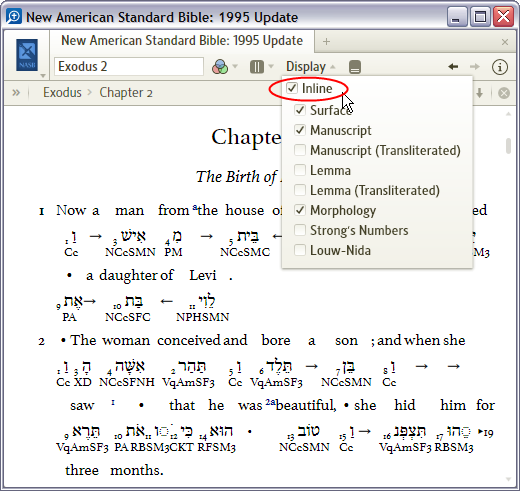This screenshot has width=520, height=491.
Task: Click morphology code NCcSFNH under woman
Action: click(x=127, y=382)
